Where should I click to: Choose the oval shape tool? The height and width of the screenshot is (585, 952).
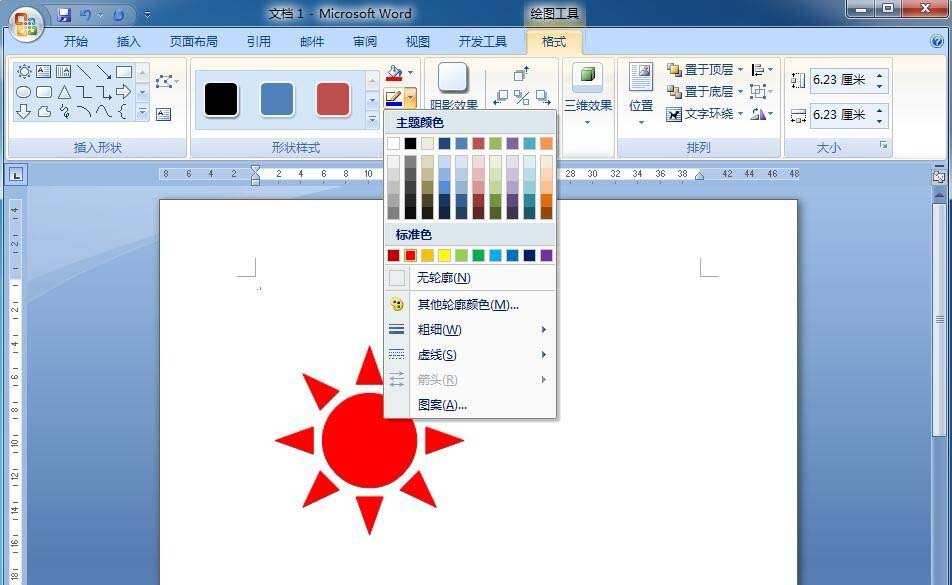[24, 92]
